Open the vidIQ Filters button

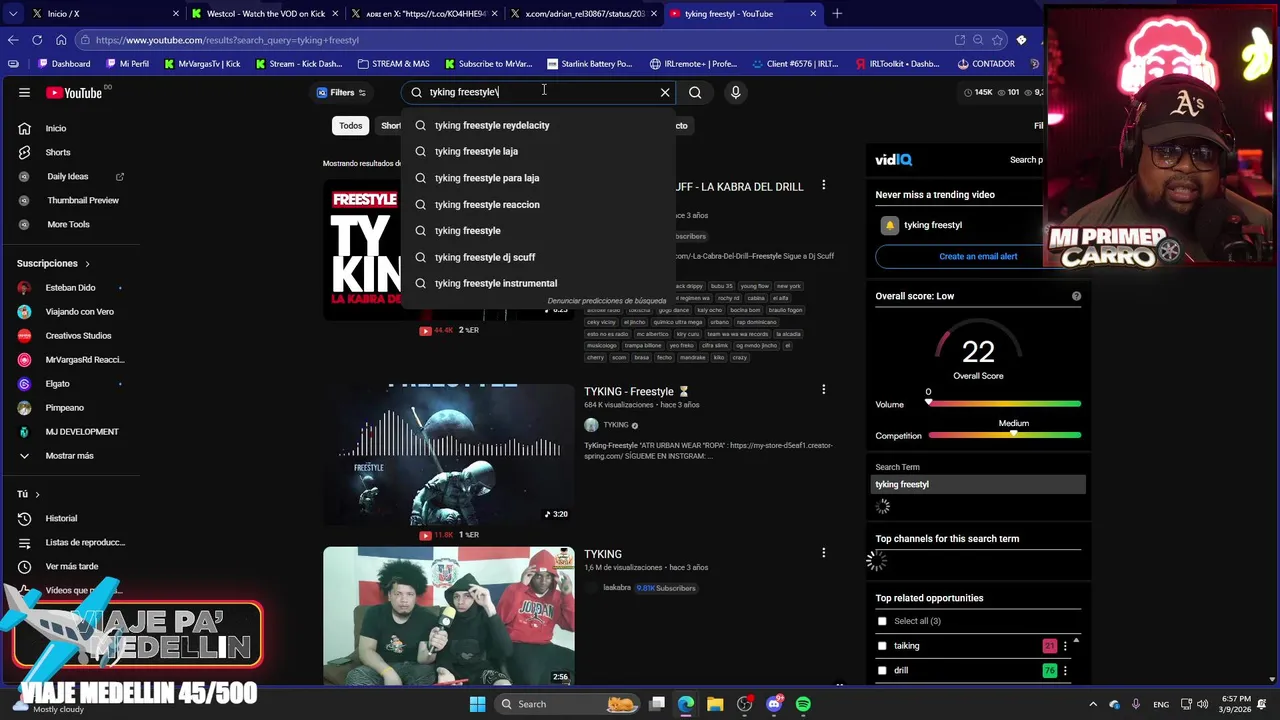tap(341, 92)
